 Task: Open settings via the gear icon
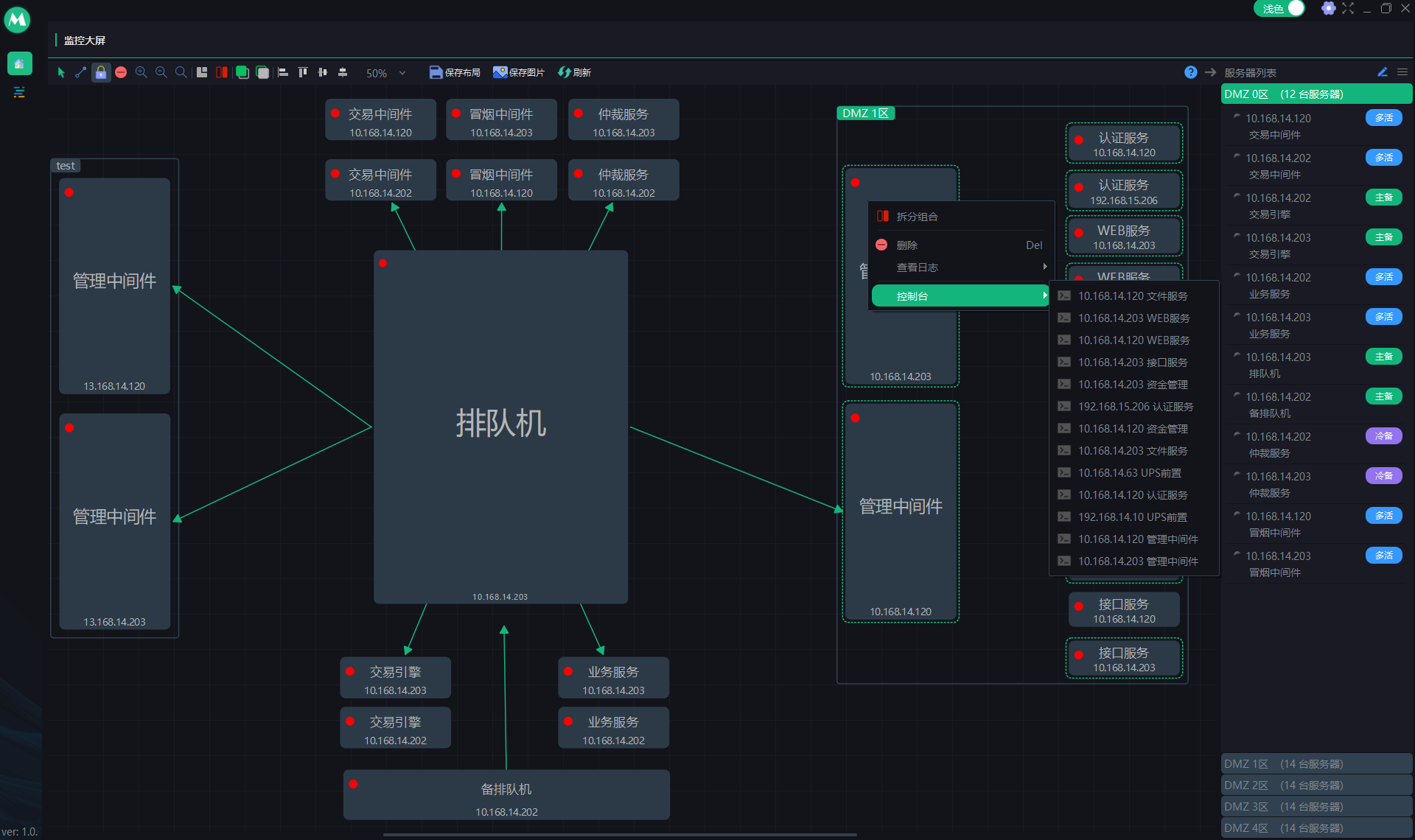1328,8
